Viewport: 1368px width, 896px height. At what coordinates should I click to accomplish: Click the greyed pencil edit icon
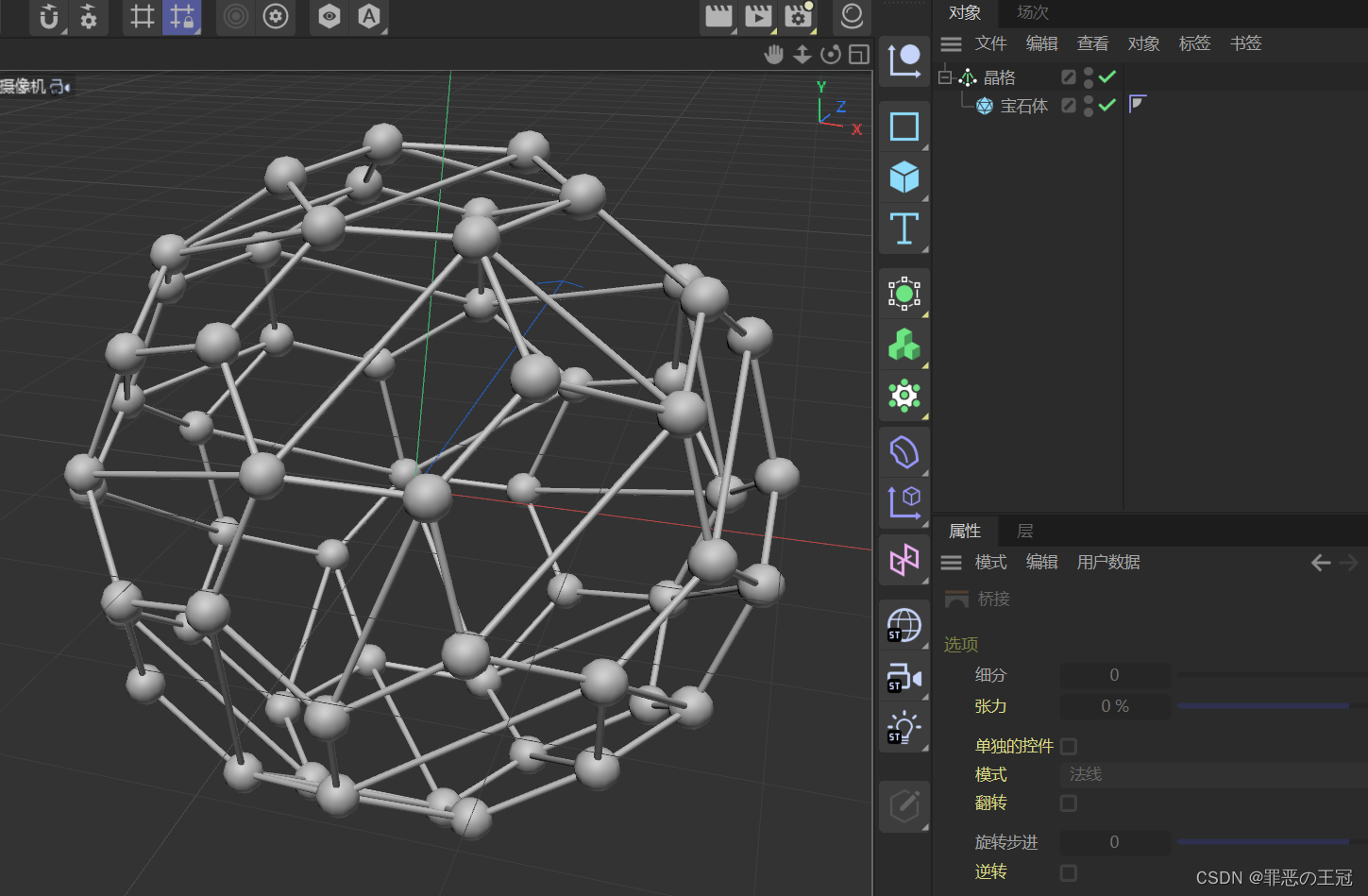[904, 806]
